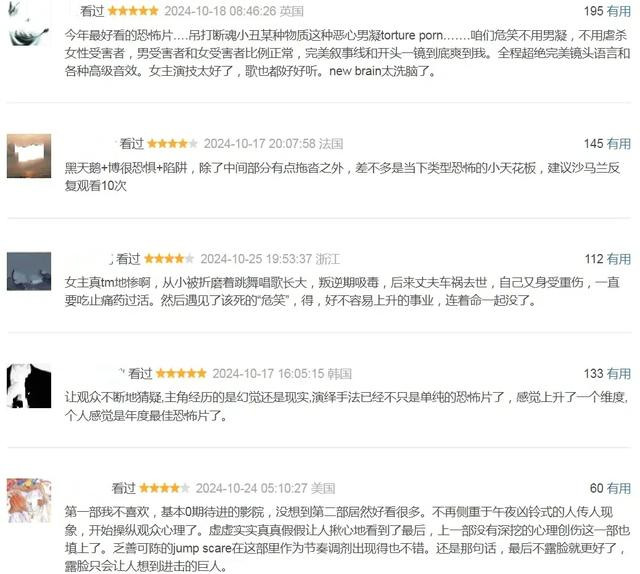Click the black-and-white avatar of the Korea reviewer
The image size is (640, 574).
[x=29, y=386]
